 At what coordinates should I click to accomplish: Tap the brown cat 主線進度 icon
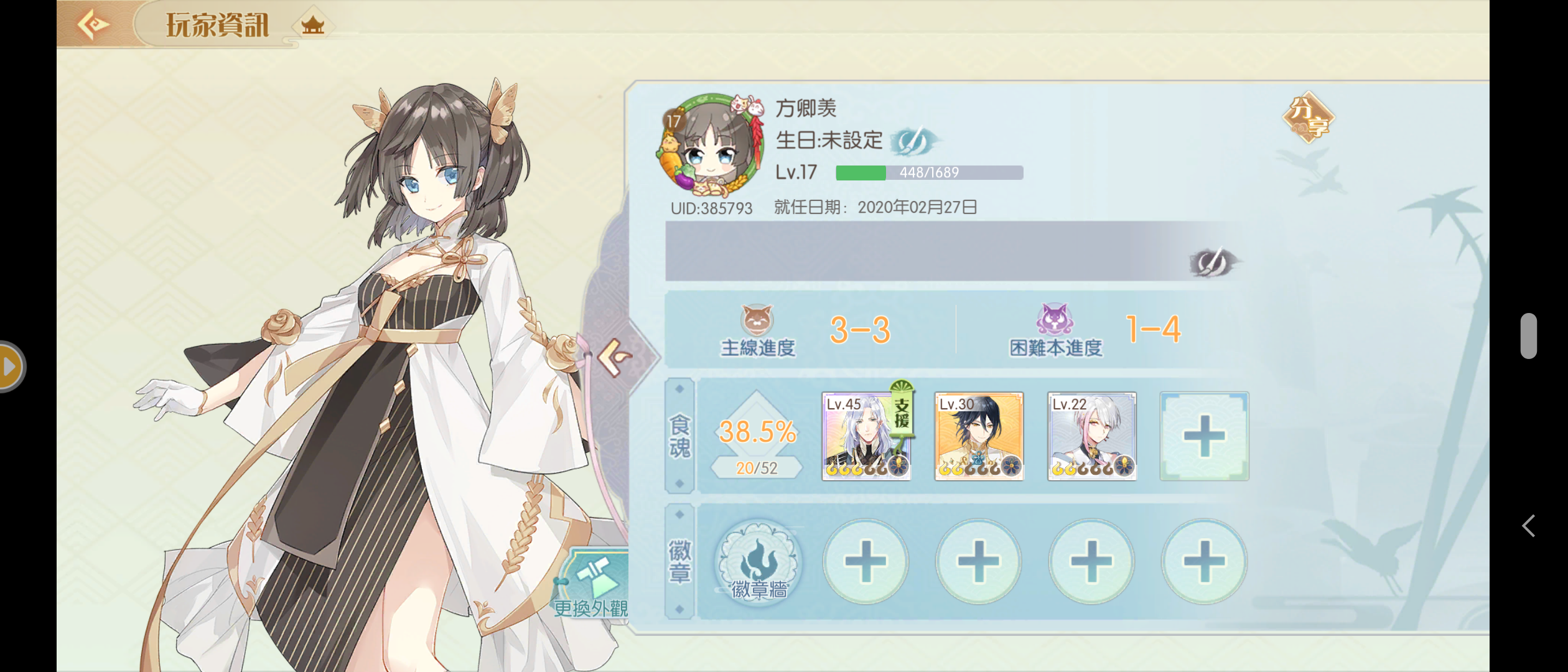[757, 320]
